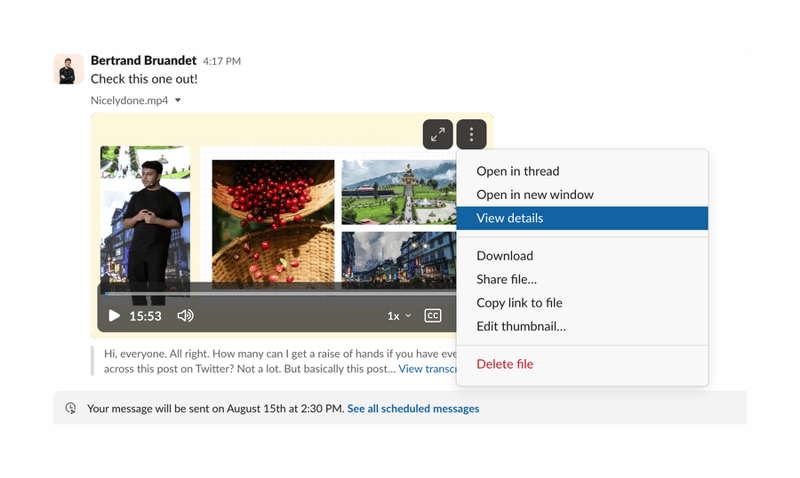This screenshot has width=800, height=478.
Task: Open Edit thumbnail... option
Action: tap(521, 326)
